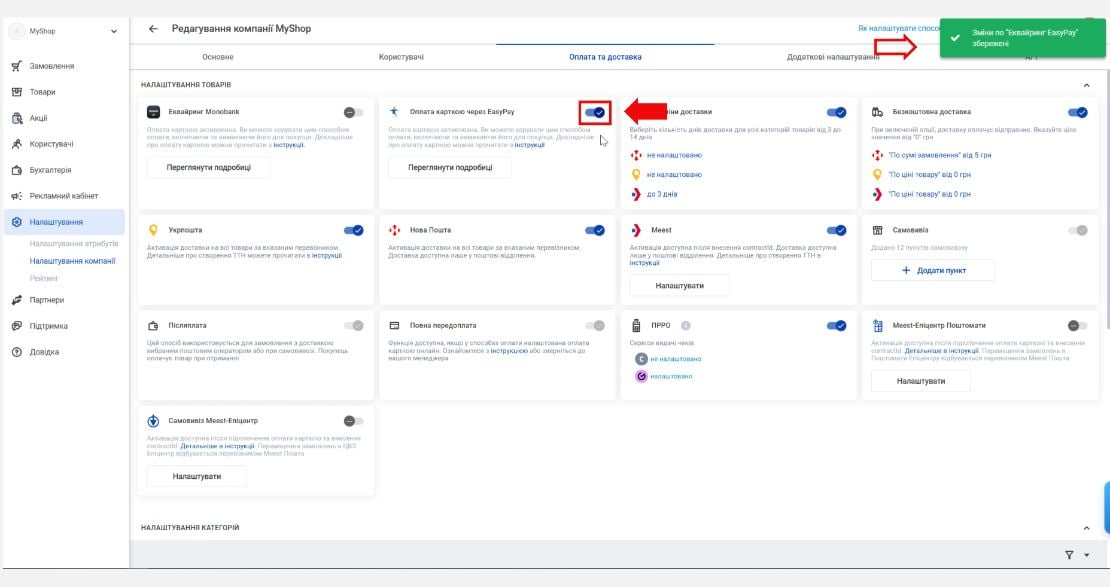
Task: Click the Самовивіз store icon
Action: (878, 230)
